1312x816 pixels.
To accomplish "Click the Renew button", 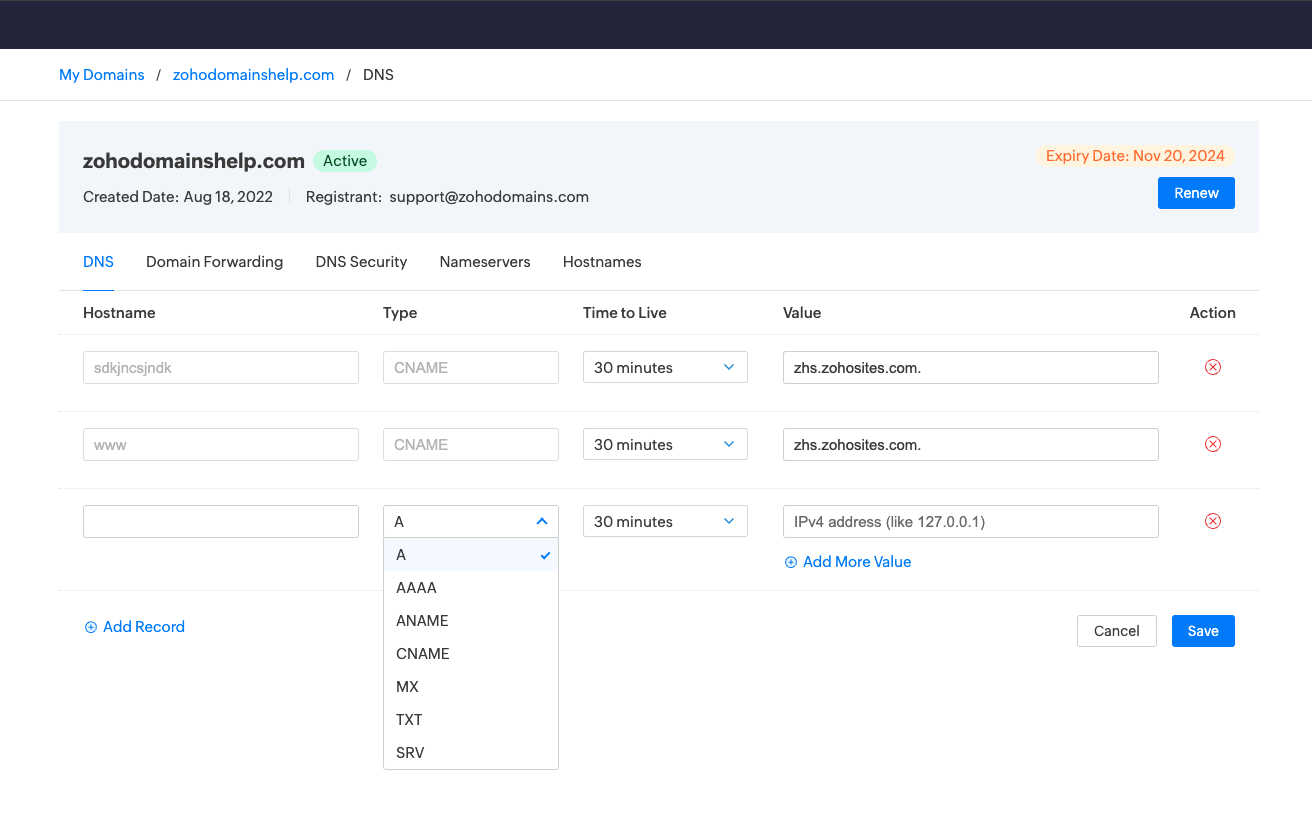I will coord(1196,193).
